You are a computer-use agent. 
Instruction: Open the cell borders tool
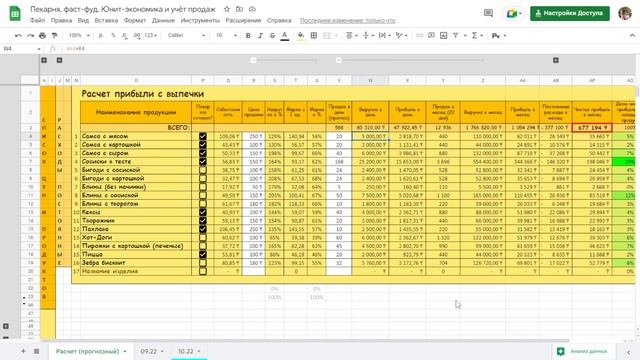314,36
